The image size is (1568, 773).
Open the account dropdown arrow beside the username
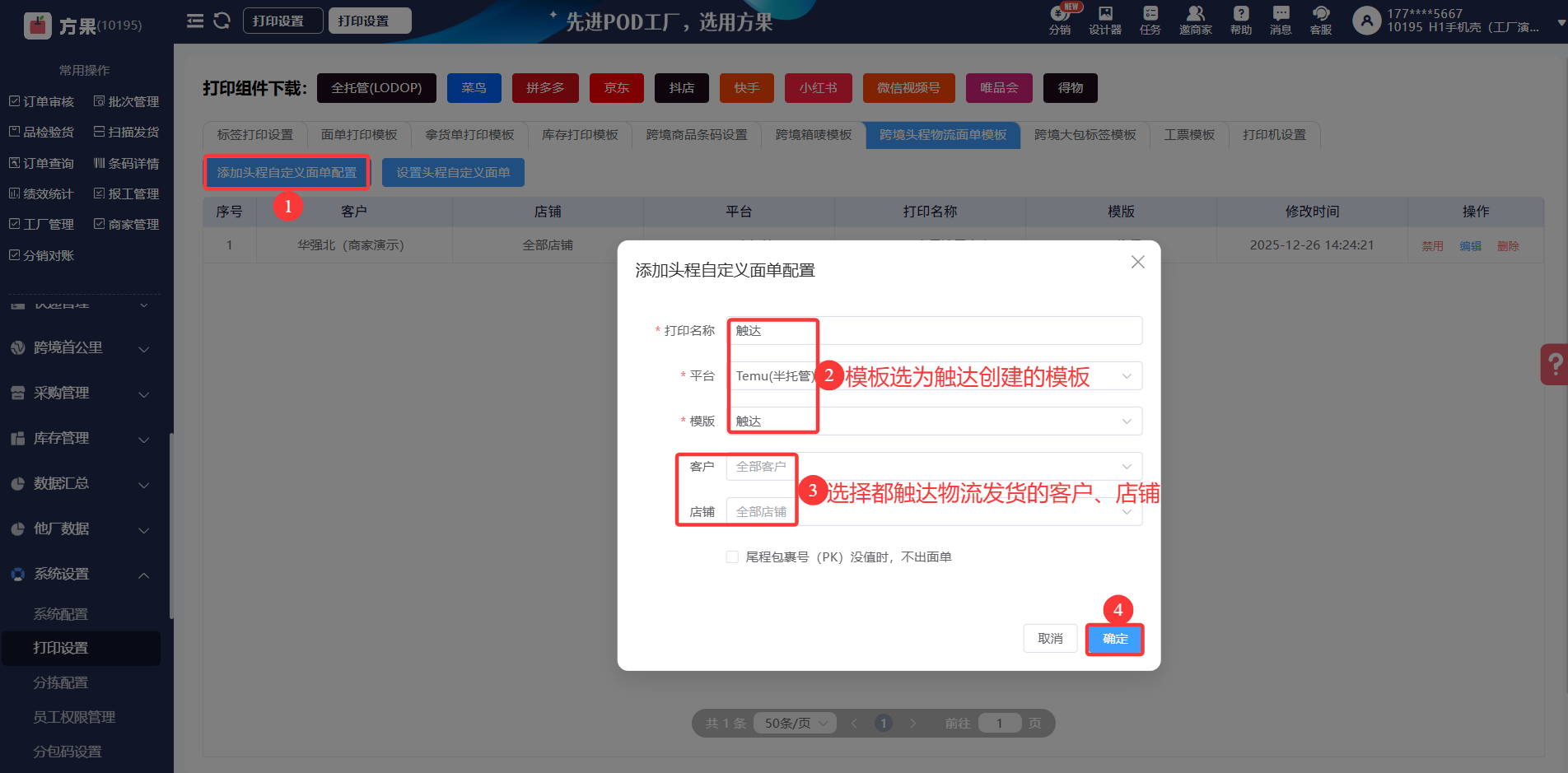click(x=1561, y=22)
